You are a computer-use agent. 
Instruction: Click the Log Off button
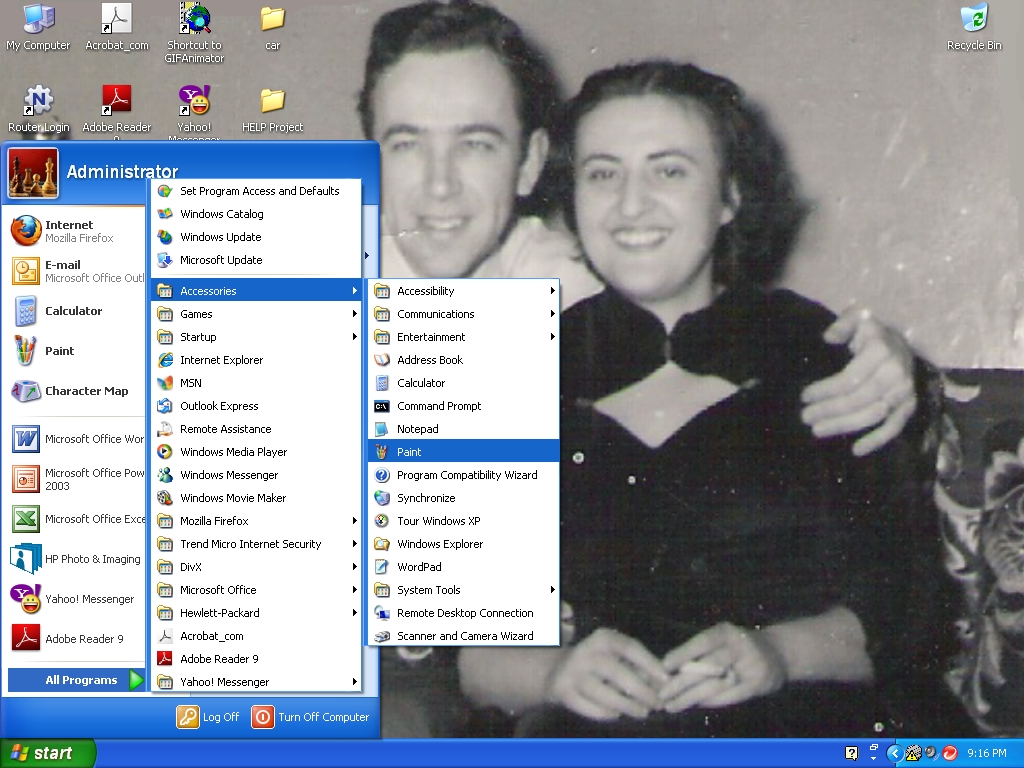tap(208, 717)
